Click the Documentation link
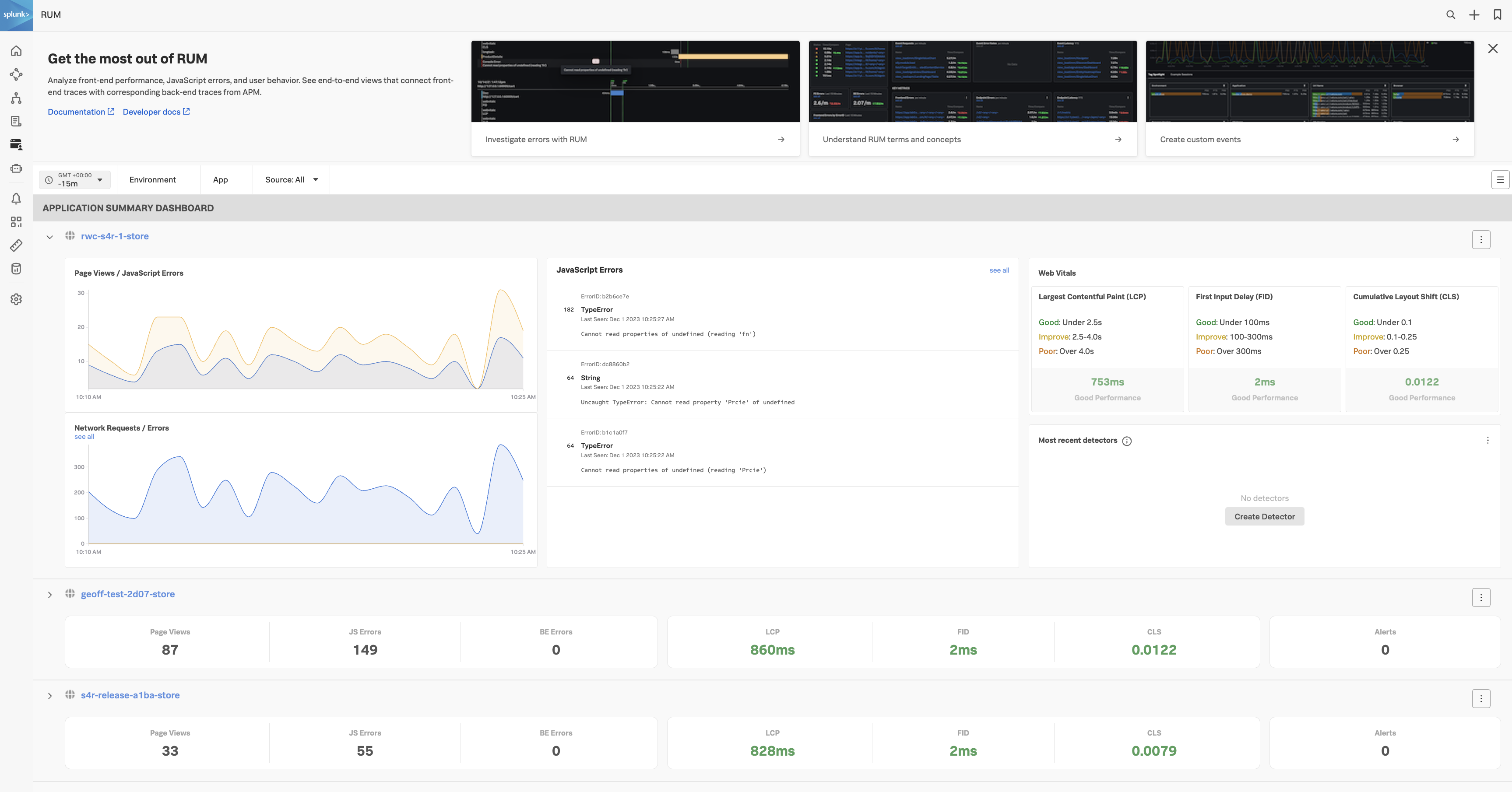The image size is (1512, 792). click(x=76, y=112)
